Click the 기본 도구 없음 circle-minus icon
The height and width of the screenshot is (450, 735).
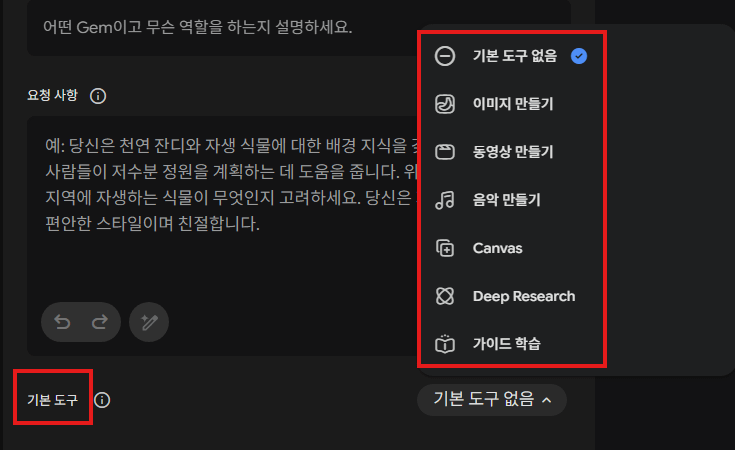click(444, 56)
